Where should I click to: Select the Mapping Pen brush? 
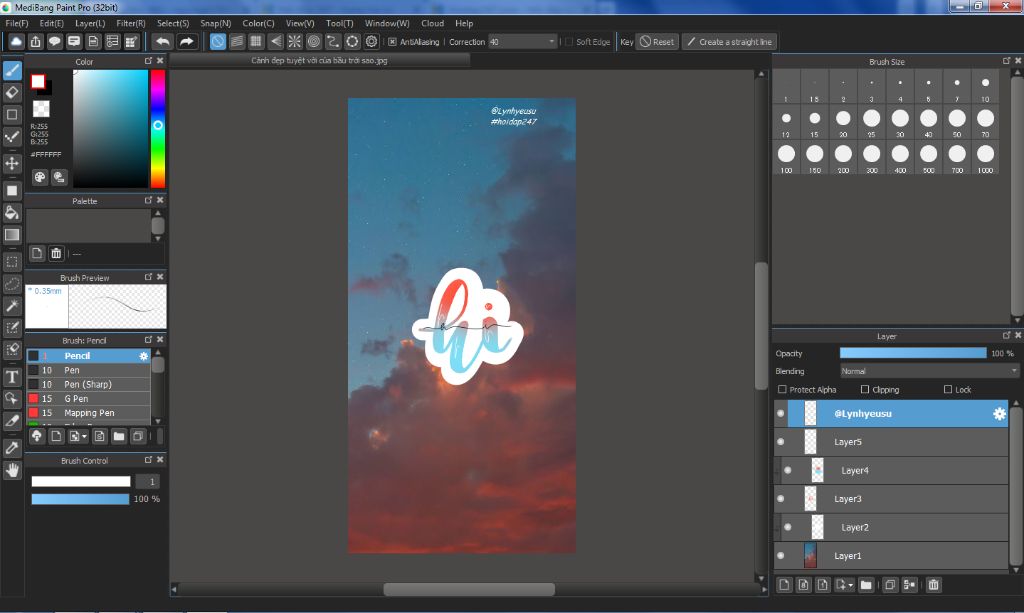(x=88, y=413)
